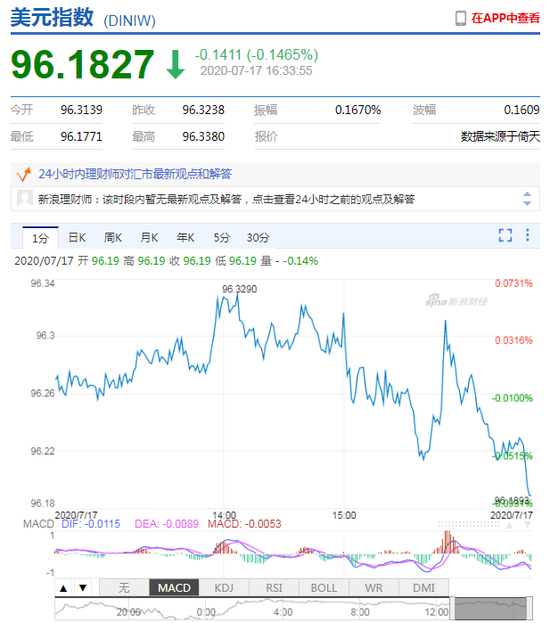Select the MACD indicator button

click(x=174, y=588)
